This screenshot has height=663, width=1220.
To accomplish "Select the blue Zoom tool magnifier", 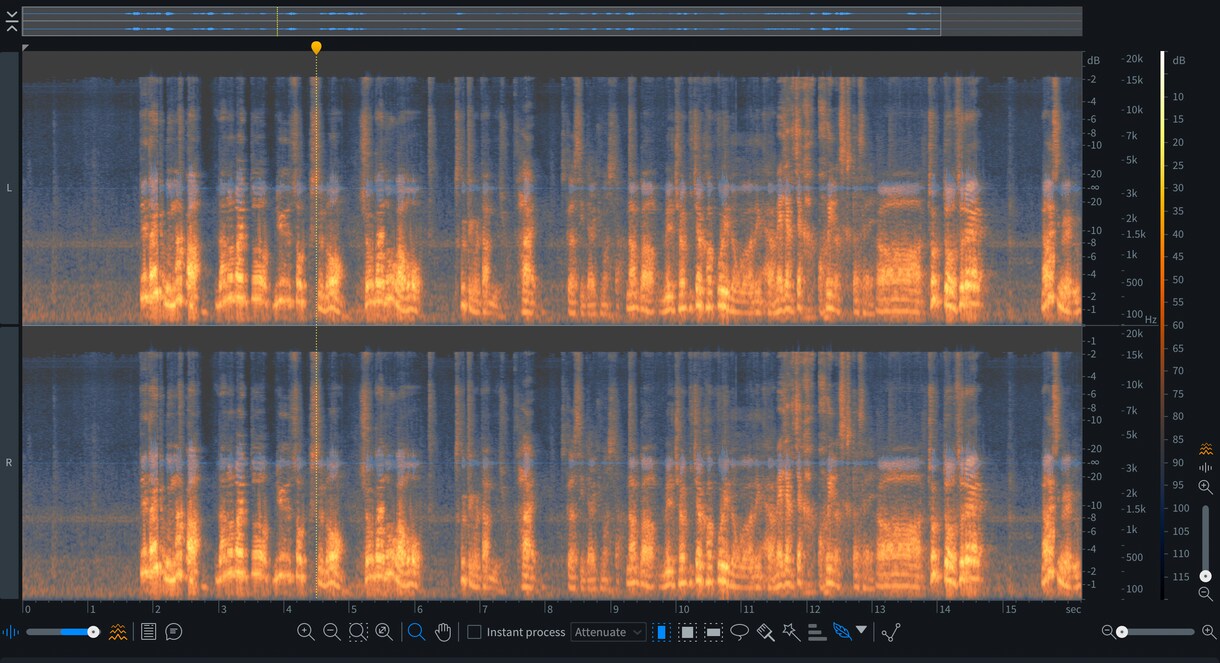I will (417, 632).
